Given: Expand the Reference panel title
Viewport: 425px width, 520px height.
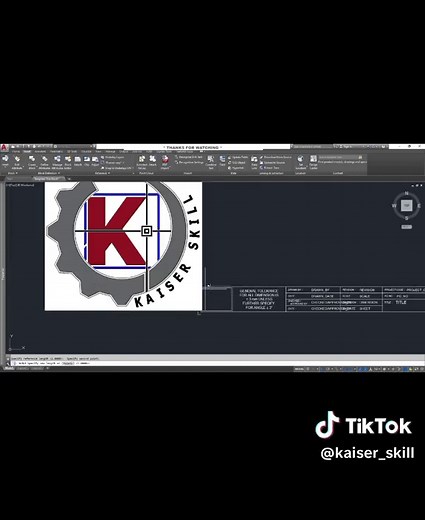Looking at the screenshot, I should click(x=102, y=173).
